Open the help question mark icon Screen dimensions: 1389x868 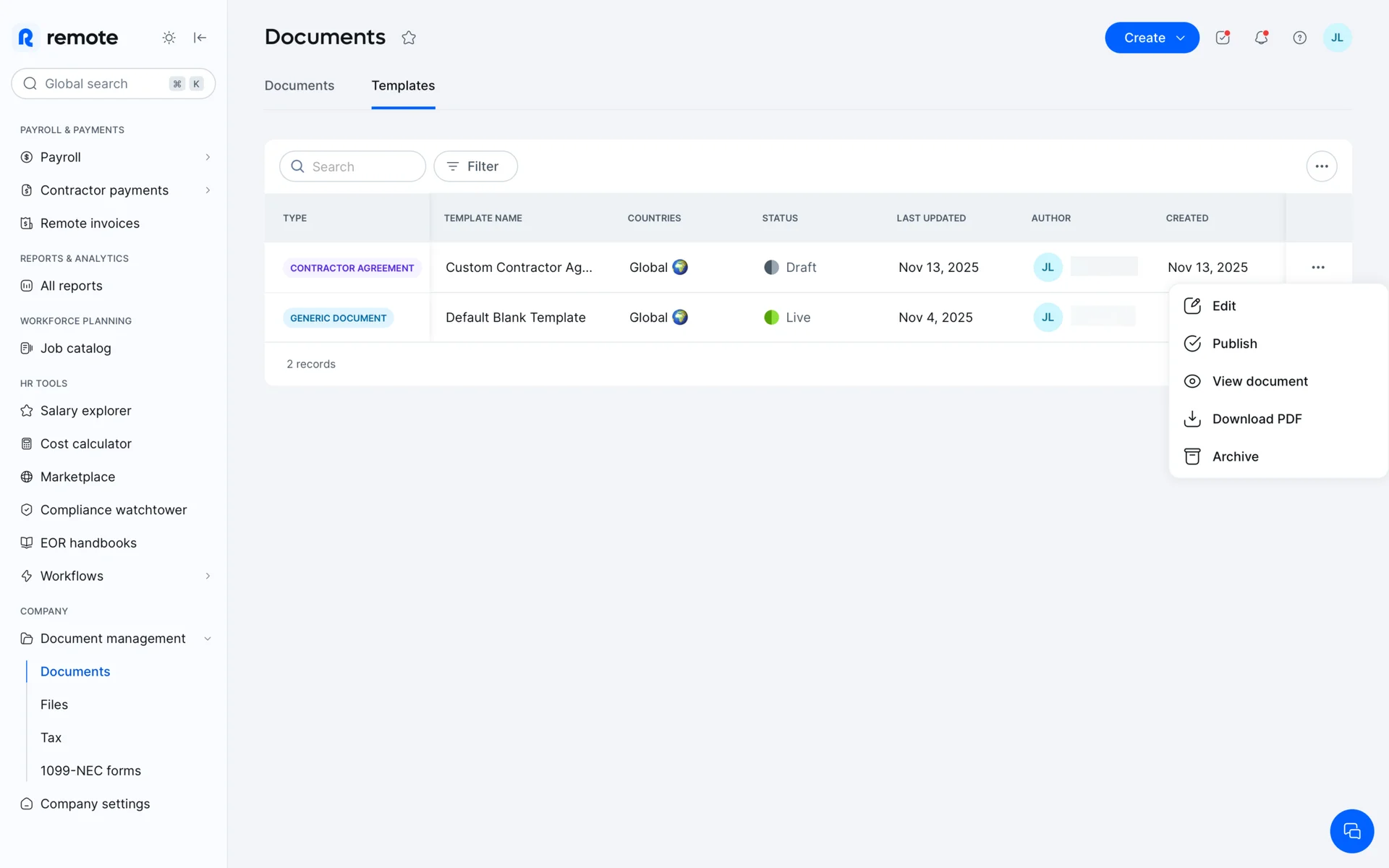click(x=1299, y=38)
